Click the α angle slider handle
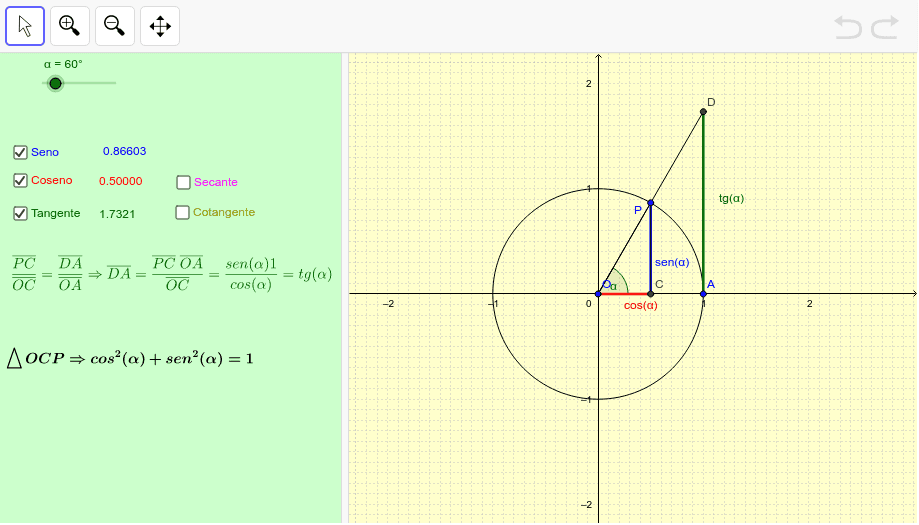 [x=55, y=83]
